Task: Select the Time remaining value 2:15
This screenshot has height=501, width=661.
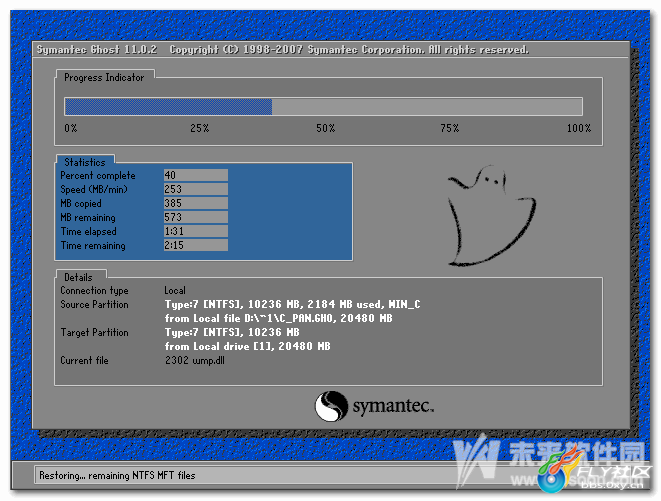Action: [196, 245]
